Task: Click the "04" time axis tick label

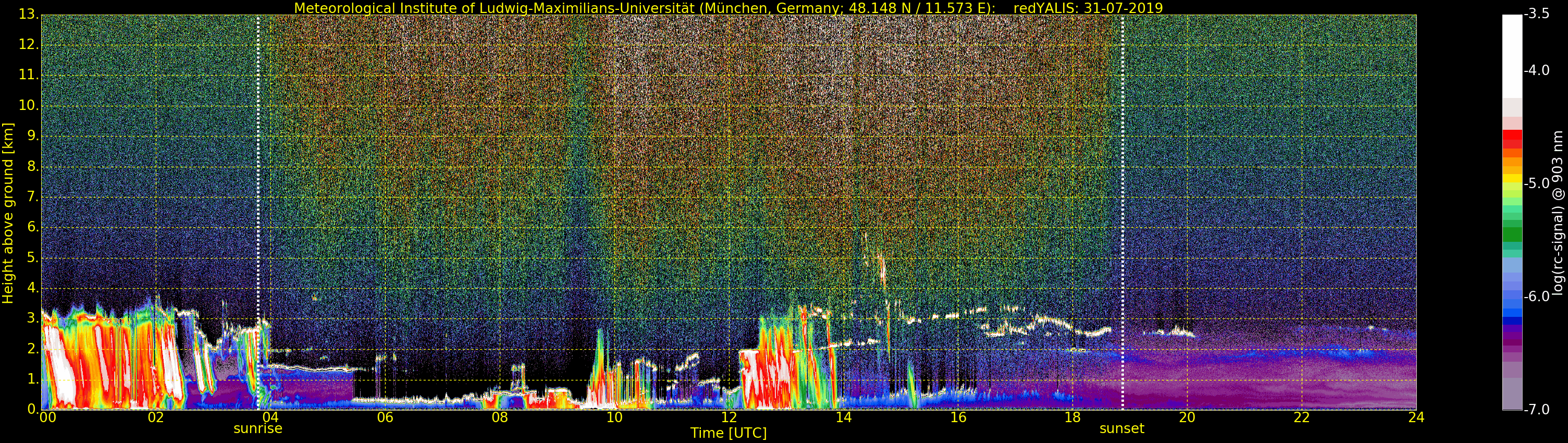Action: click(270, 417)
